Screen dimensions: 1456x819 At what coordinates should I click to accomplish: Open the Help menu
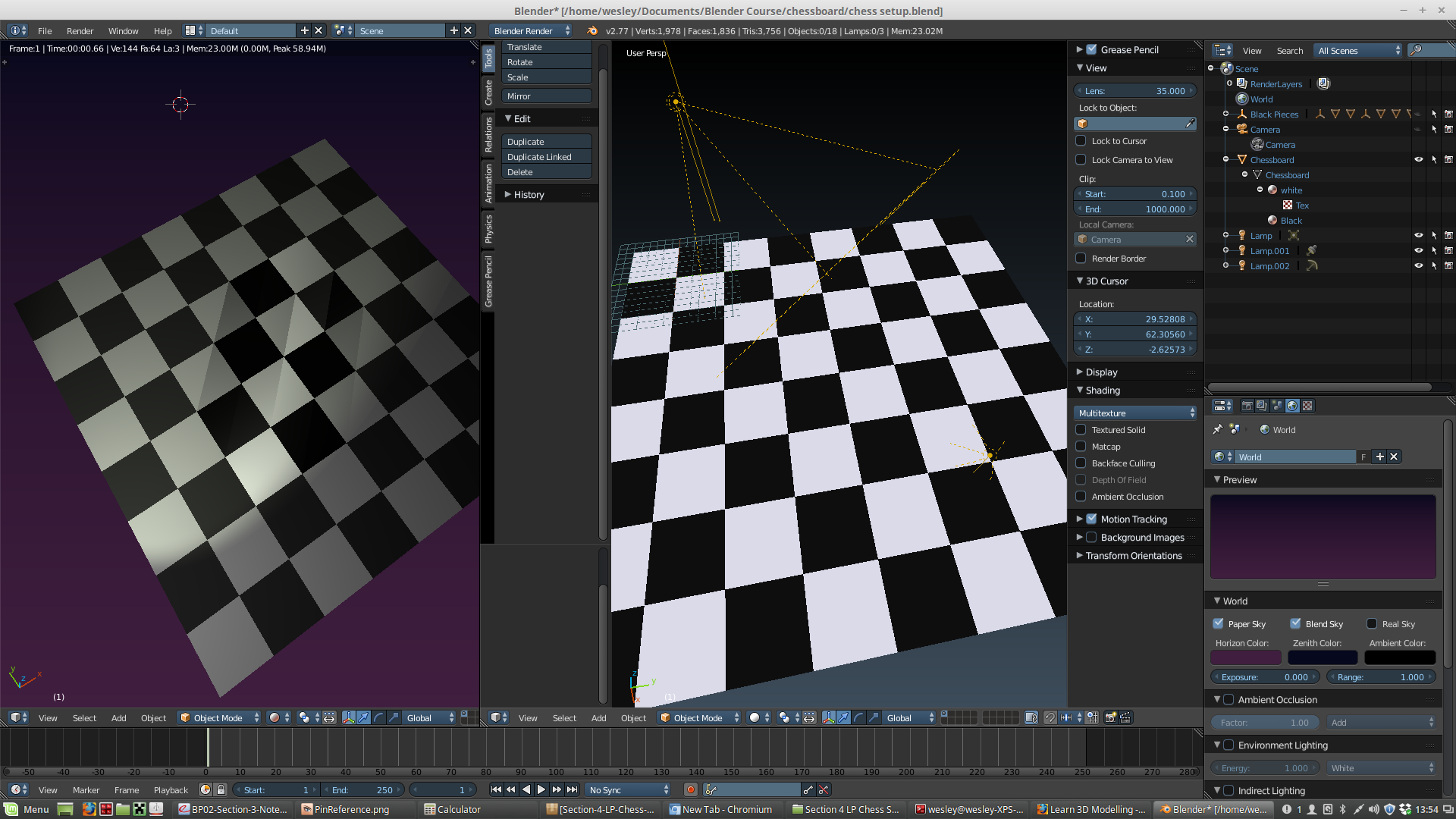[162, 31]
